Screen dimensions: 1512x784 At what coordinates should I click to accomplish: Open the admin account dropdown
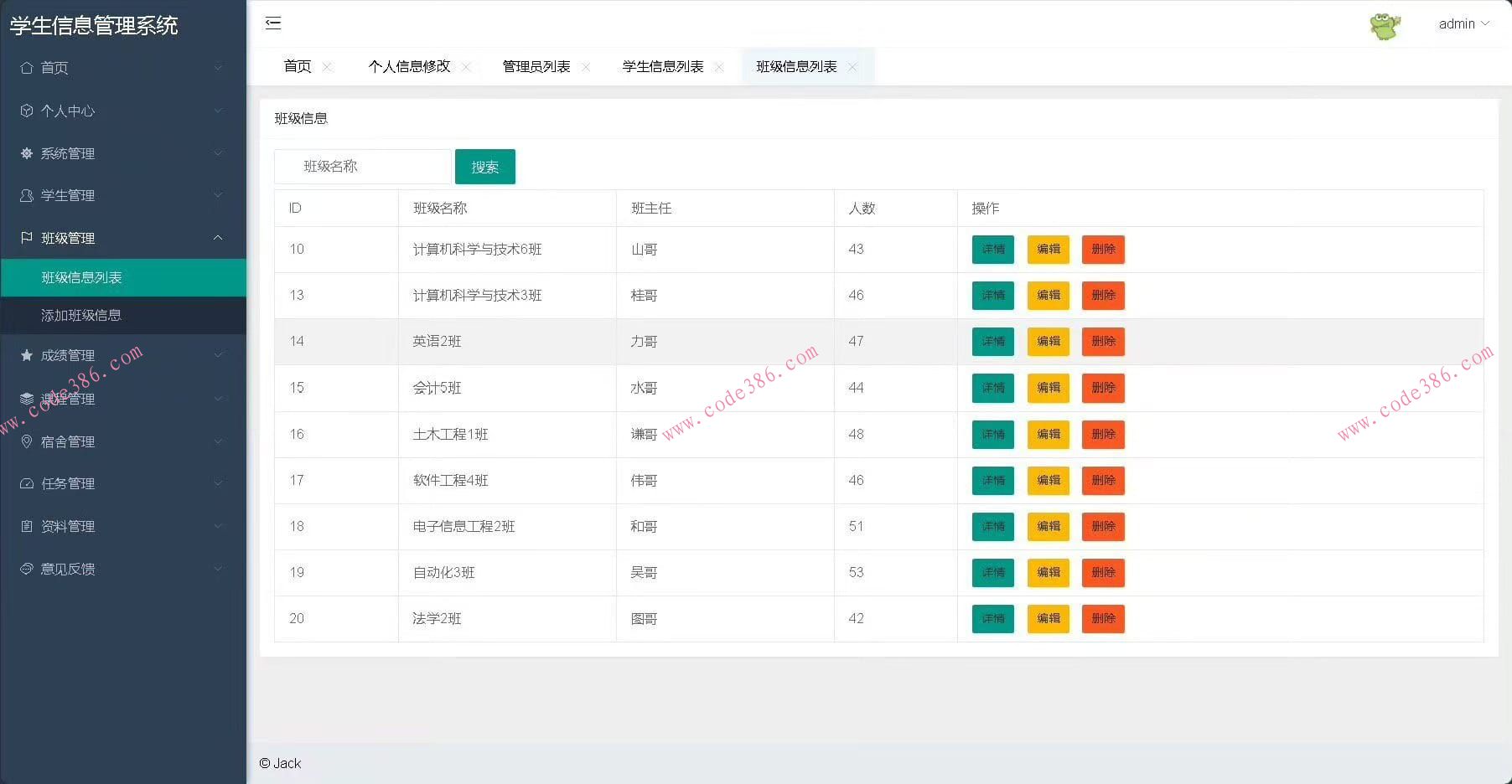[1464, 23]
